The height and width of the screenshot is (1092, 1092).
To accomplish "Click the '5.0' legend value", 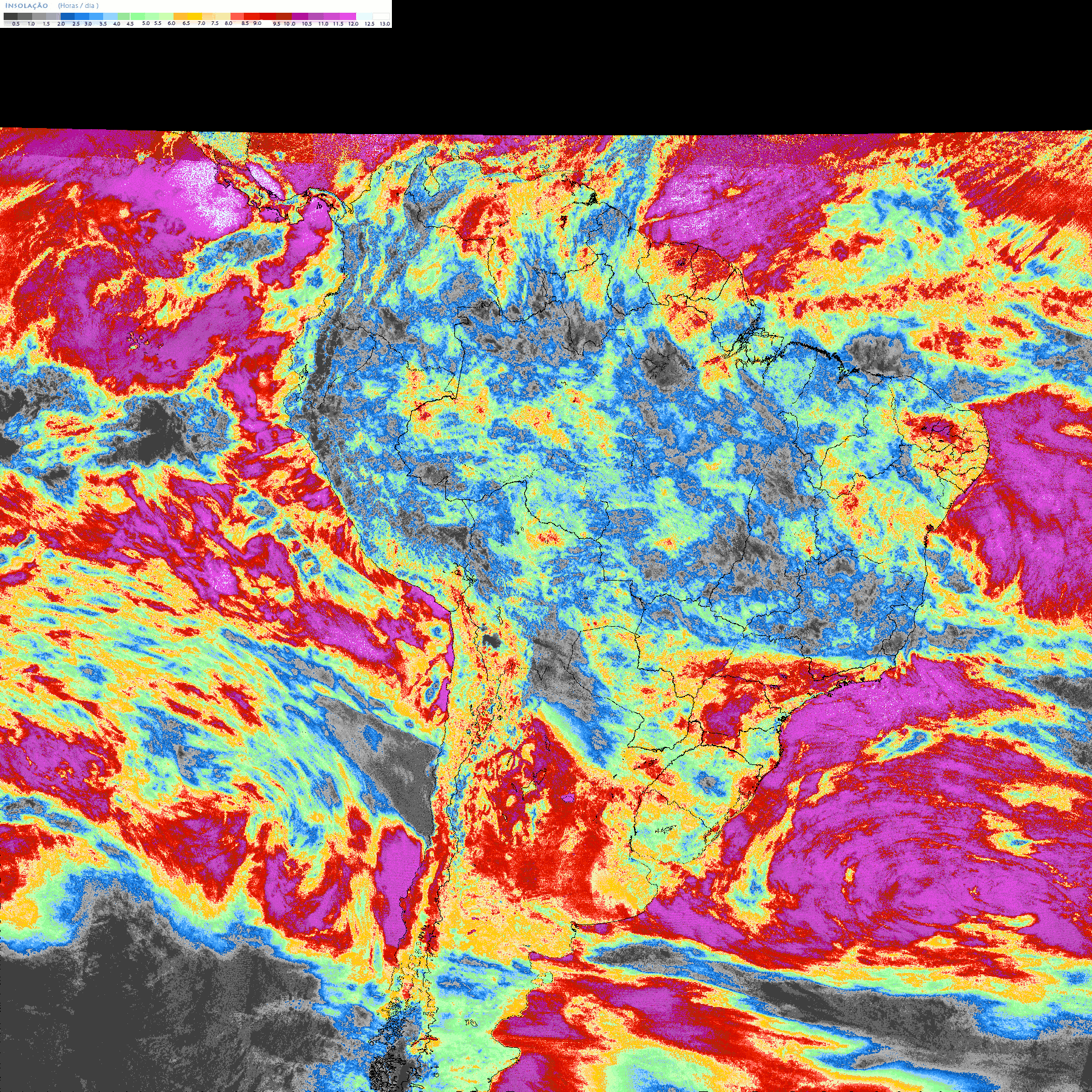I will point(146,23).
